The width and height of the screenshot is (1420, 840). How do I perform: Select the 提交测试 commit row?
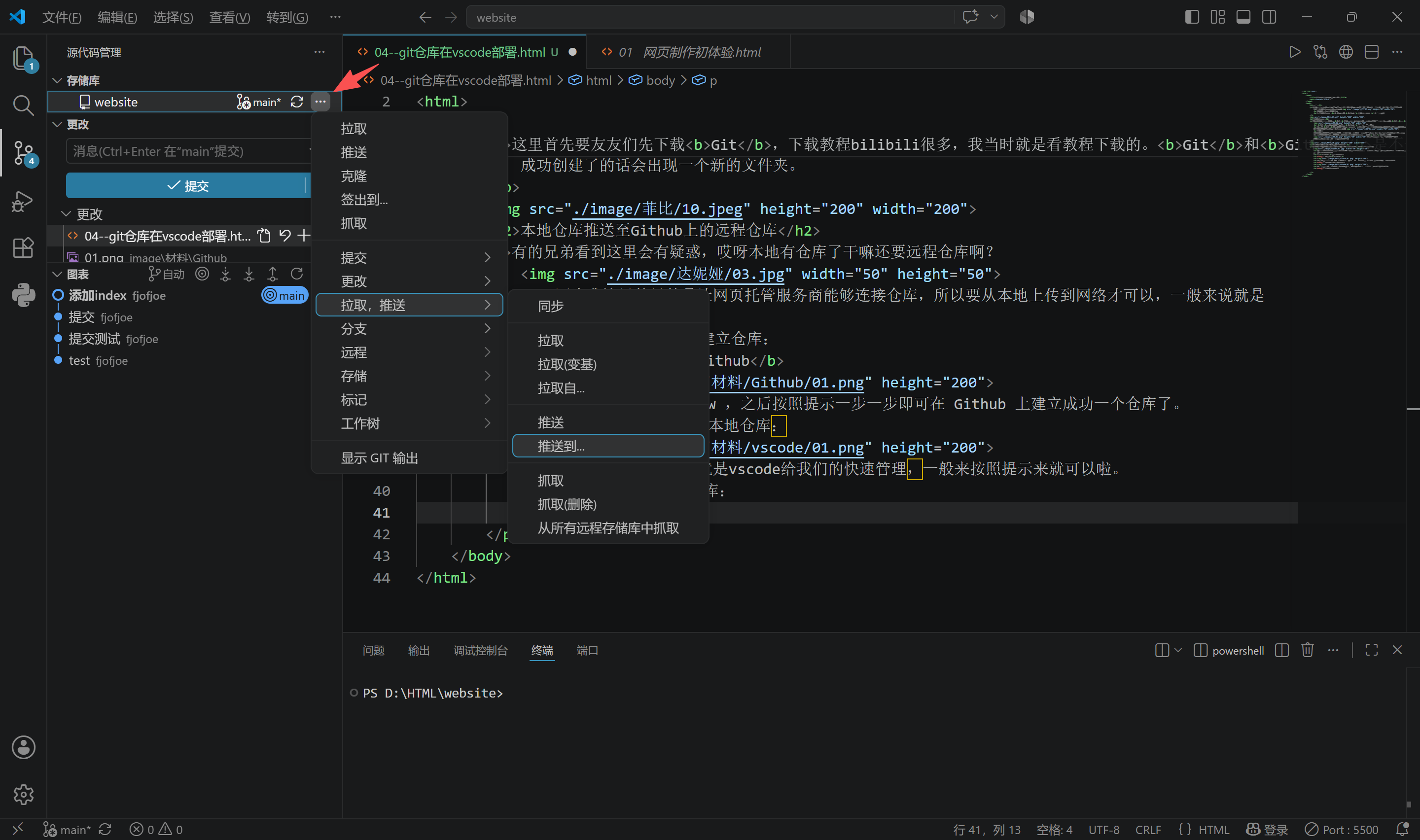[180, 339]
